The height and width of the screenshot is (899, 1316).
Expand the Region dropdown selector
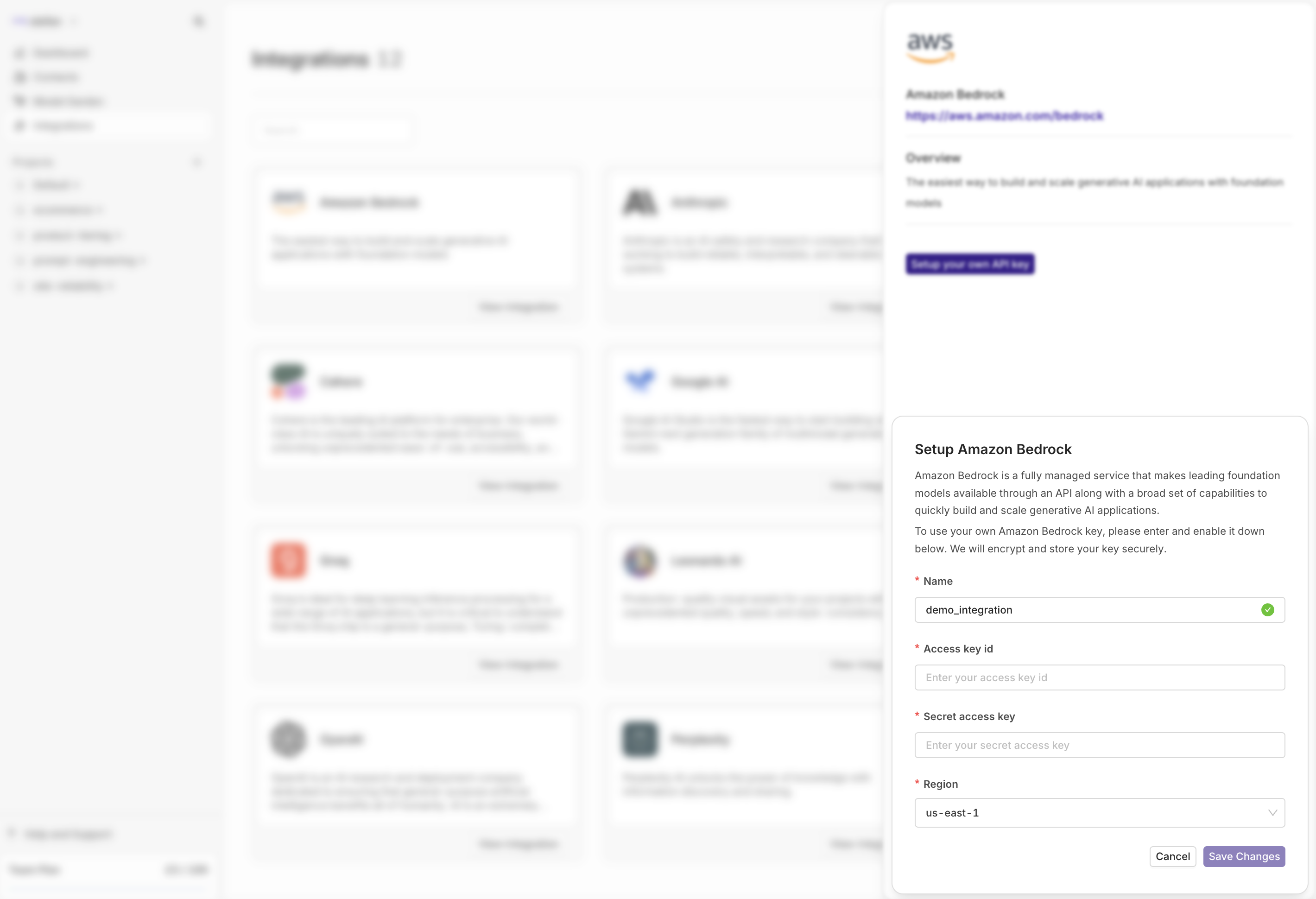pyautogui.click(x=1100, y=812)
